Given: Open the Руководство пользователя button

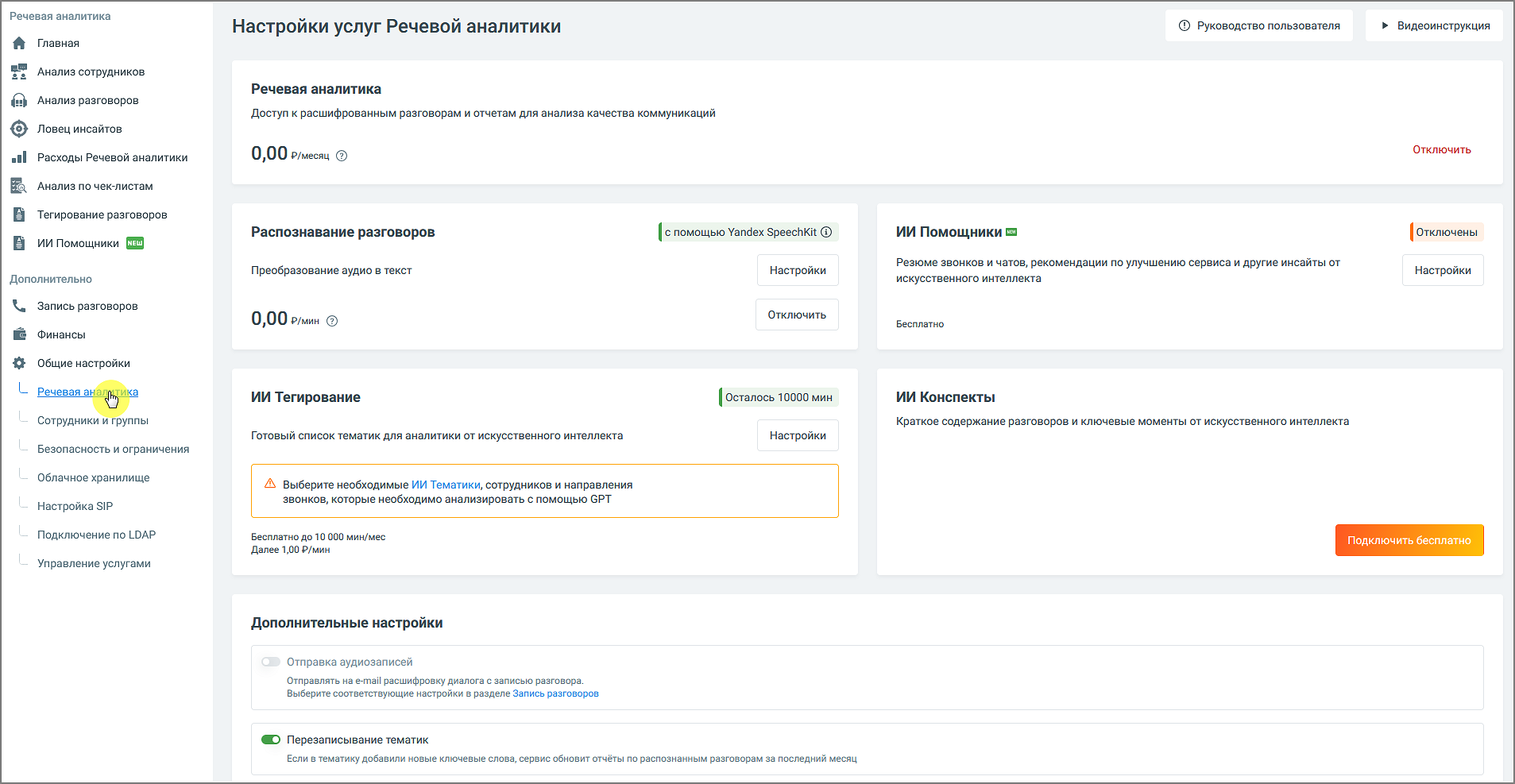Looking at the screenshot, I should click(x=1259, y=25).
